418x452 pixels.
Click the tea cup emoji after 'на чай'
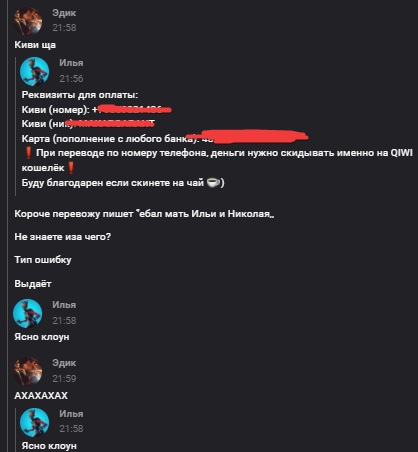point(213,182)
